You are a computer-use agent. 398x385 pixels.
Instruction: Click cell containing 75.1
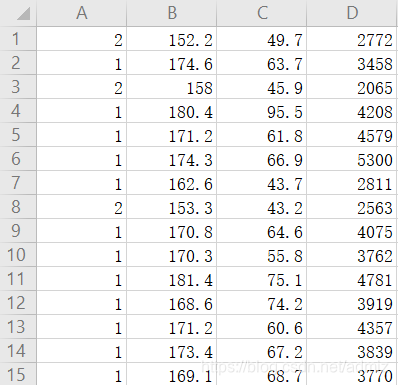point(261,279)
